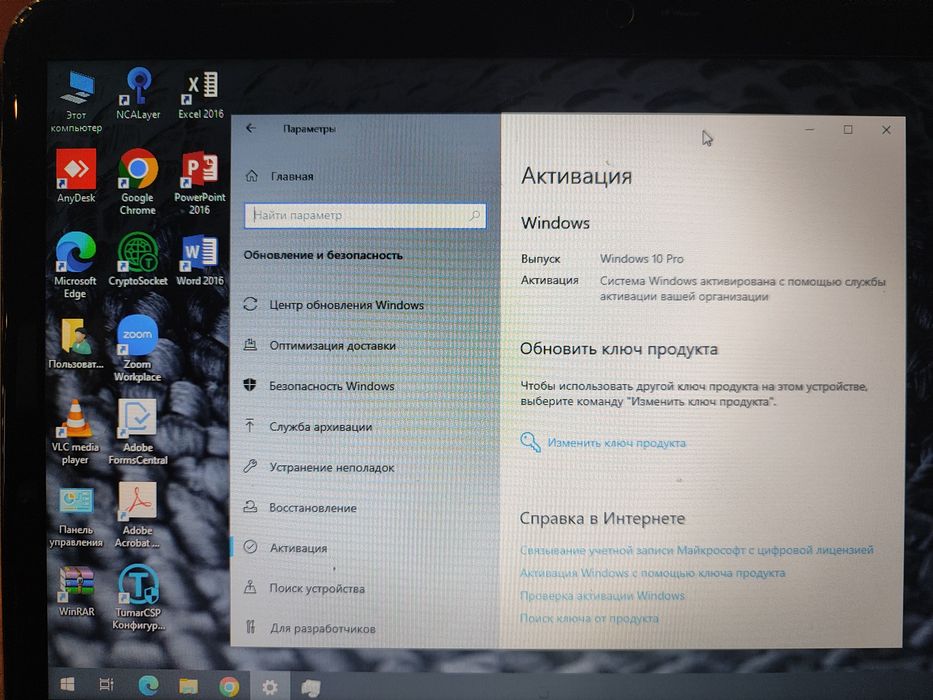Click Изменить ключ продукта link

pyautogui.click(x=616, y=443)
